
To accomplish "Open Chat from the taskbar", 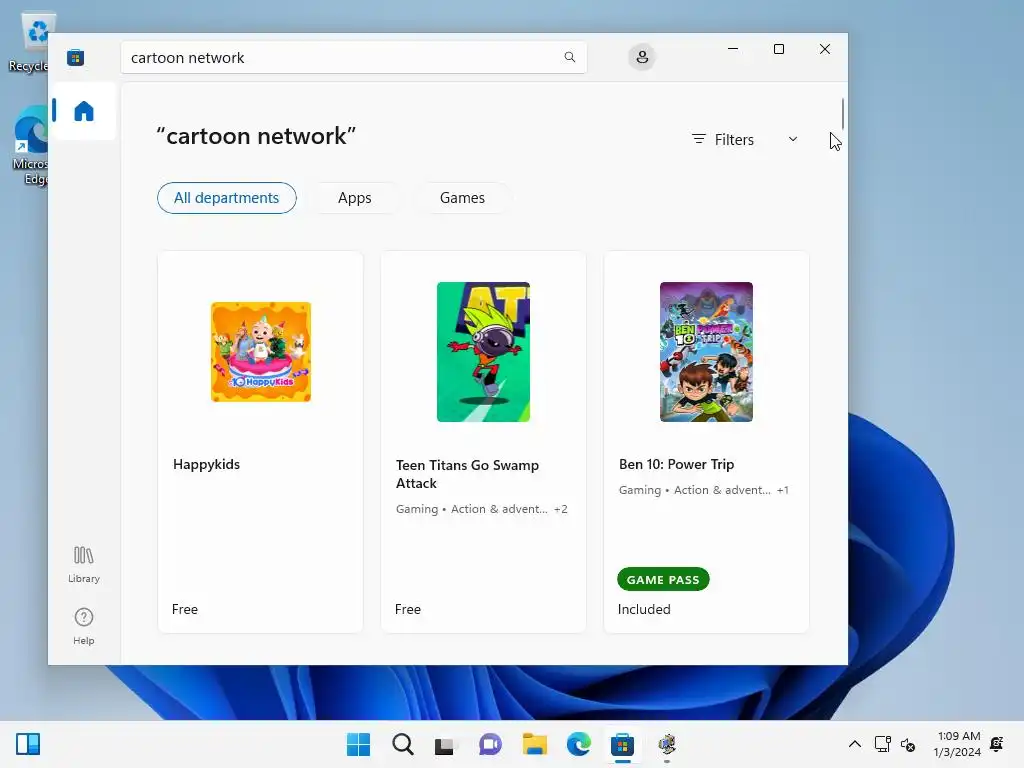I will [x=490, y=744].
